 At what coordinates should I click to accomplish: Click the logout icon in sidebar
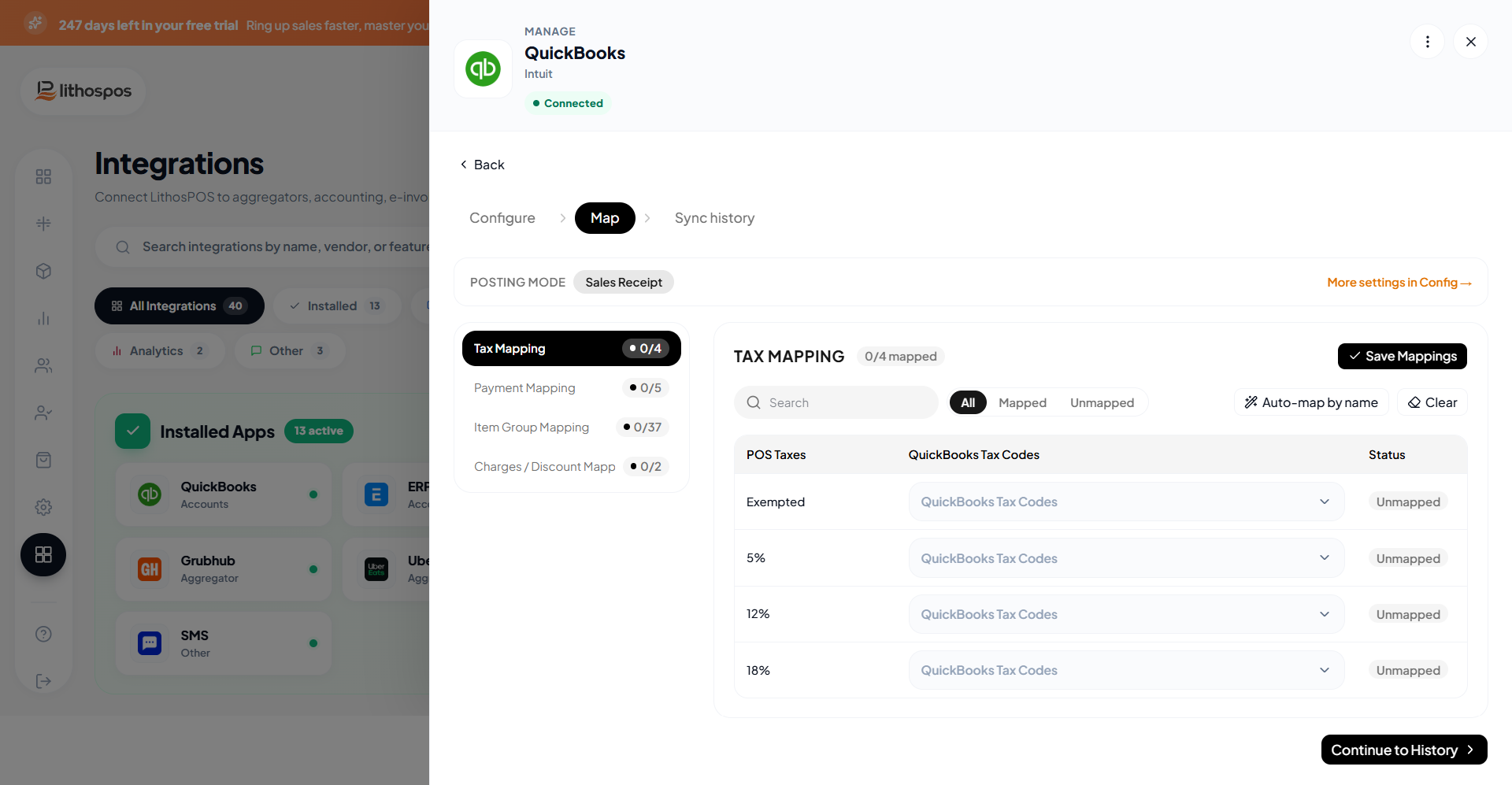coord(43,681)
